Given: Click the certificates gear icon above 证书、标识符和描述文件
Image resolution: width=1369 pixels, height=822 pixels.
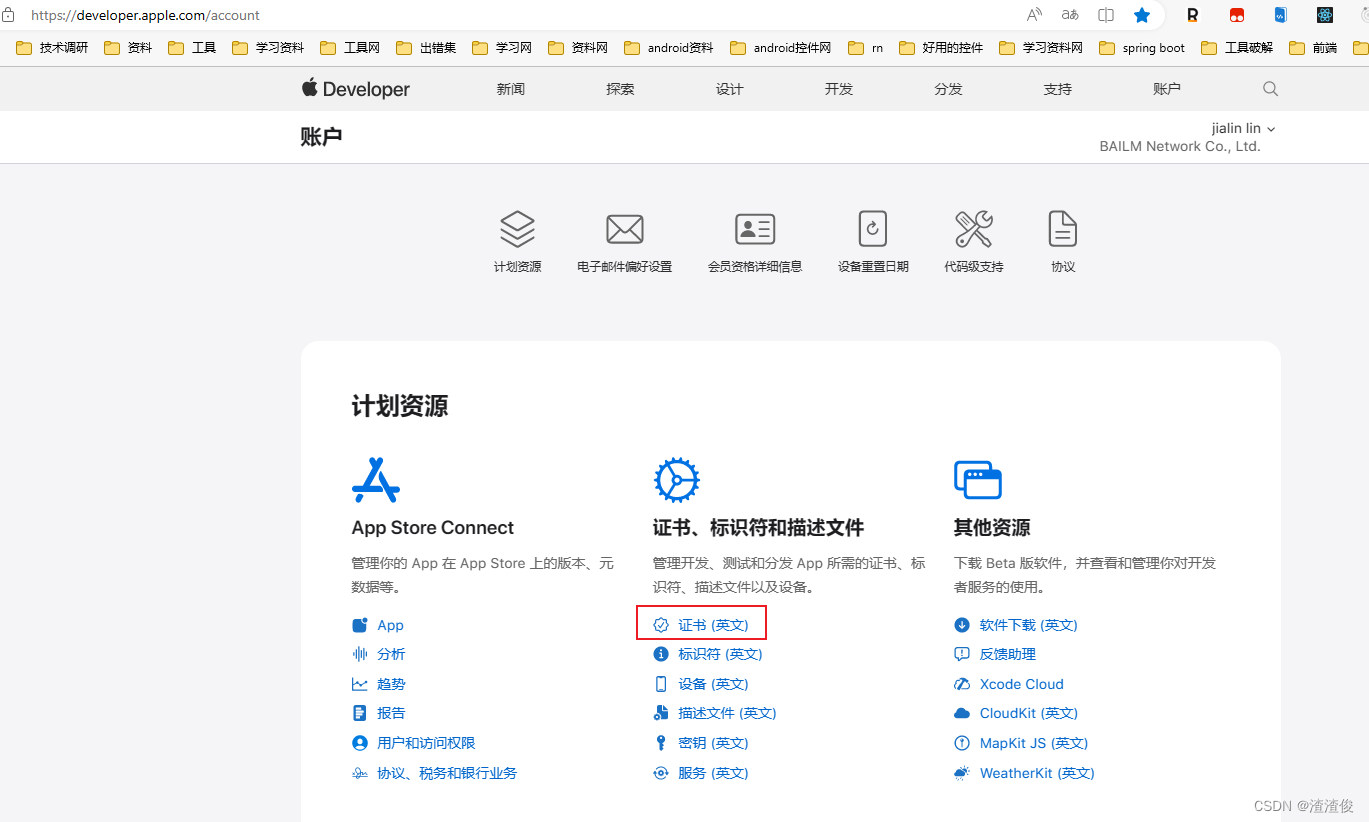Looking at the screenshot, I should [677, 480].
